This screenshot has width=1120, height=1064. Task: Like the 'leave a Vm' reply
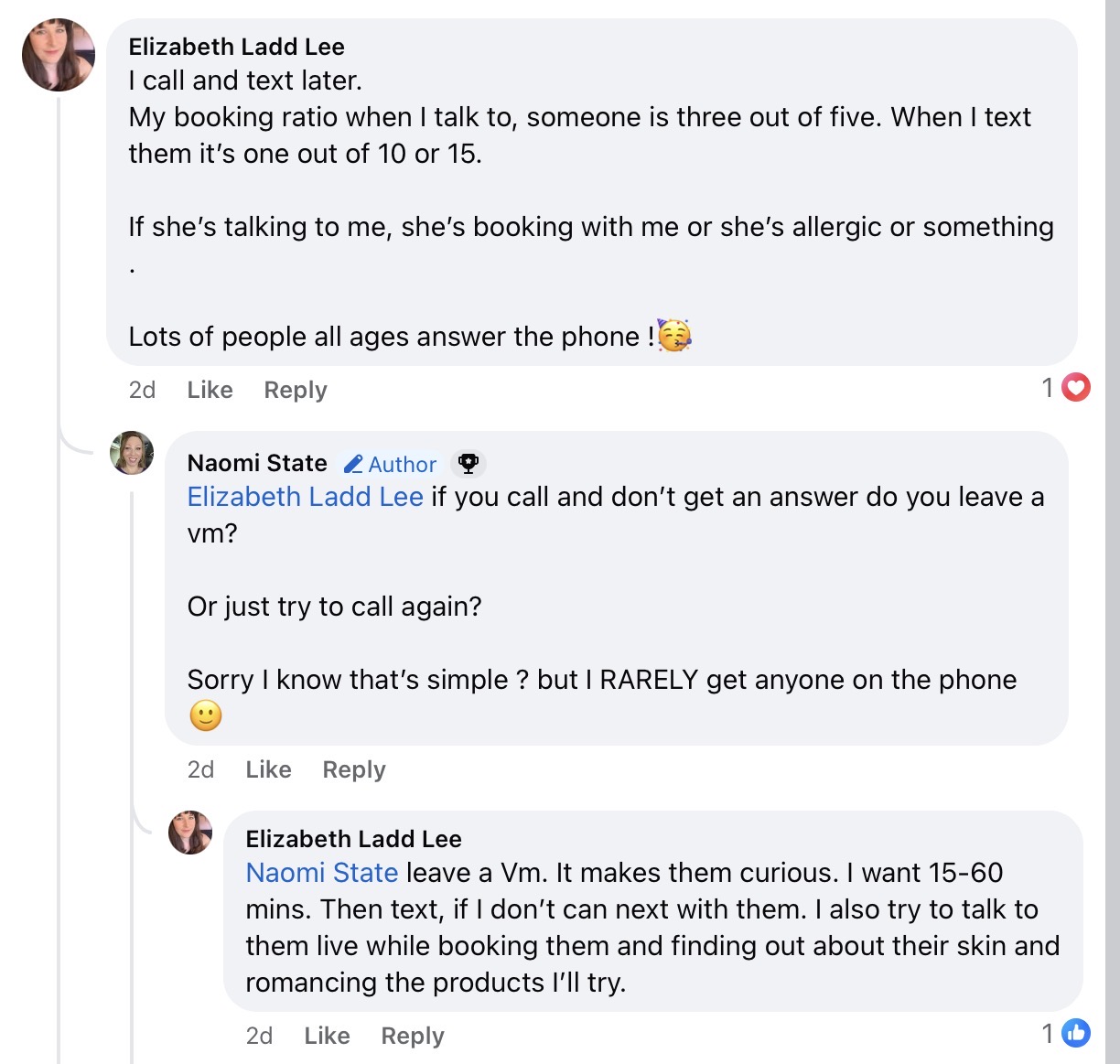[x=327, y=1036]
